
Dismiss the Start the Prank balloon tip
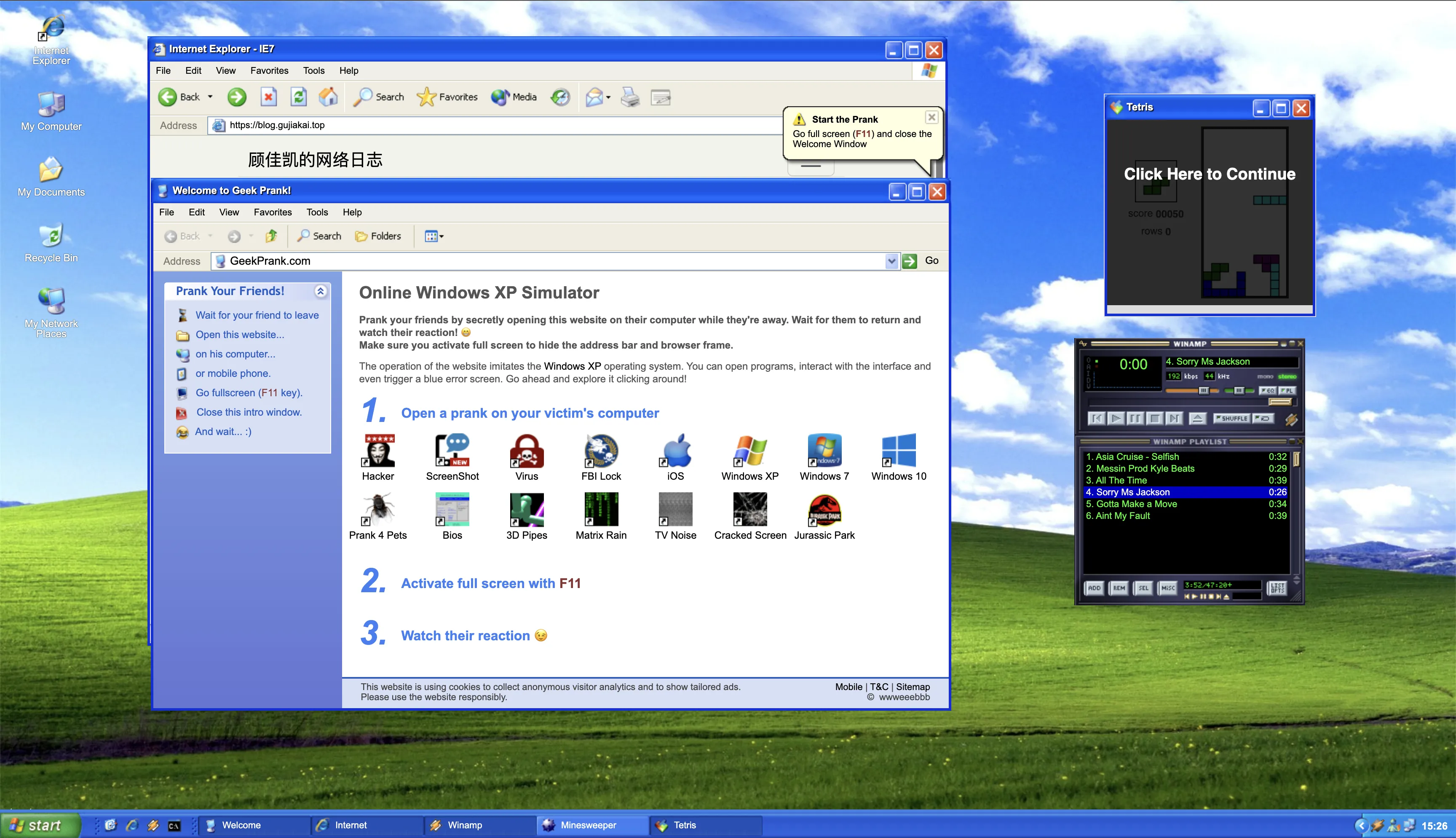point(931,118)
